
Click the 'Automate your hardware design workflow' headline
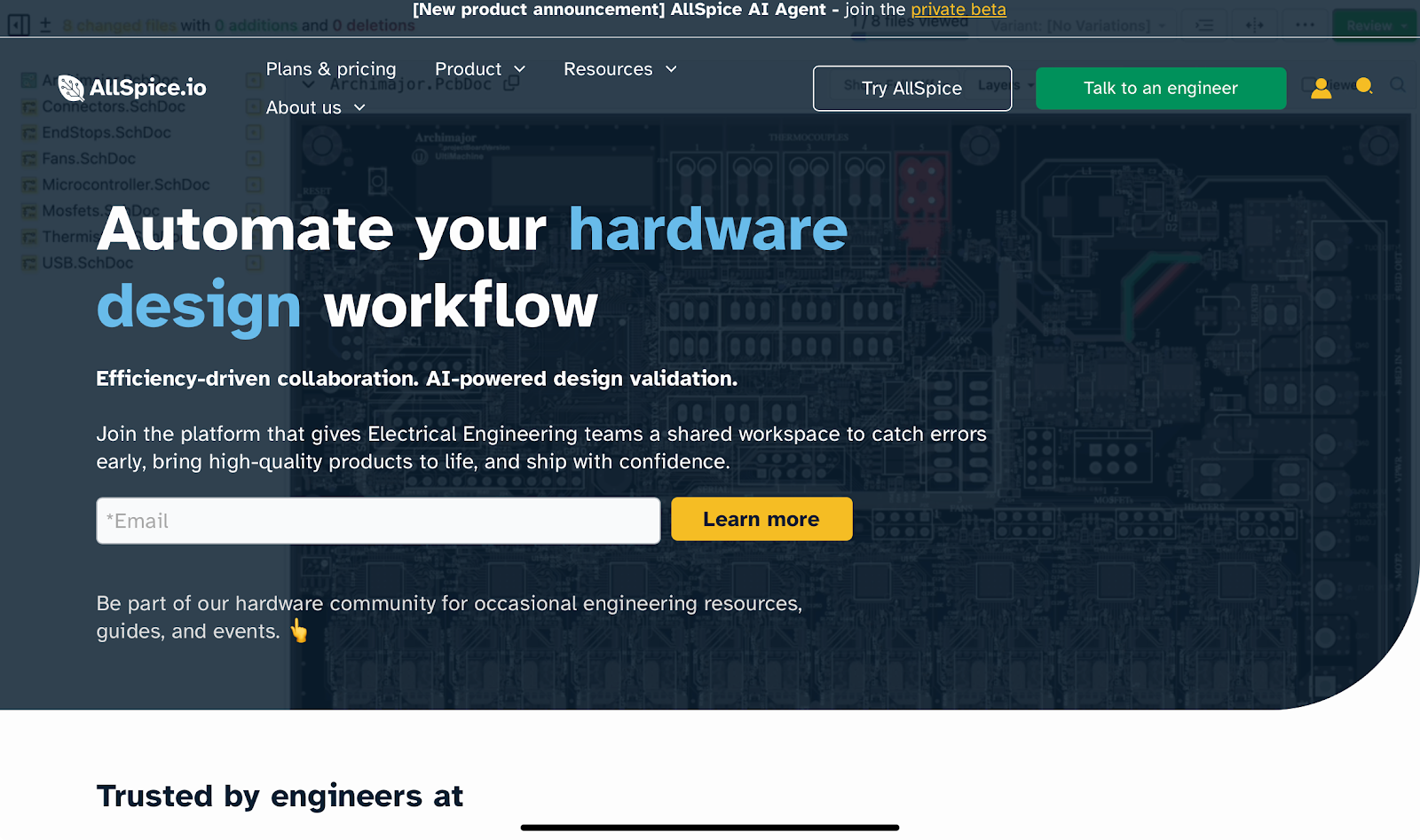[x=472, y=267]
